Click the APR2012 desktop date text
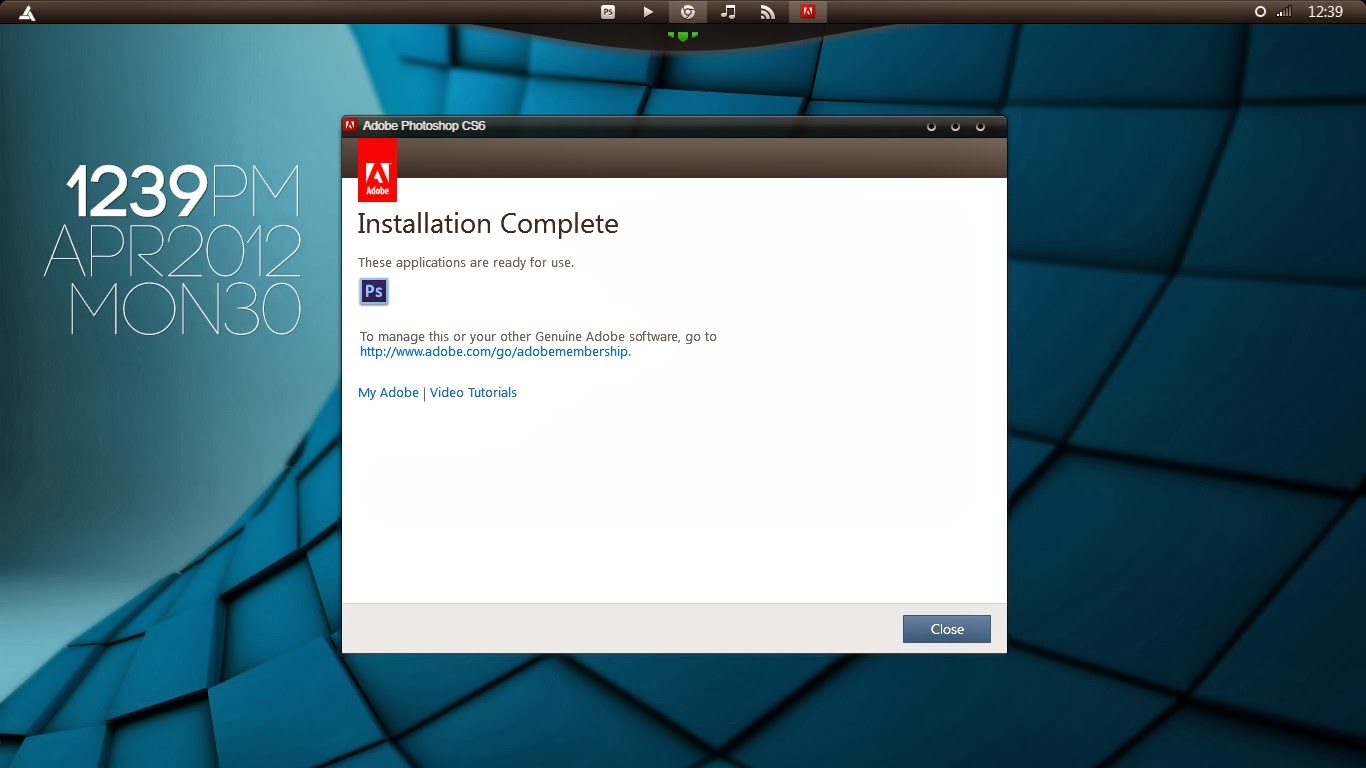Viewport: 1366px width, 768px height. click(173, 251)
